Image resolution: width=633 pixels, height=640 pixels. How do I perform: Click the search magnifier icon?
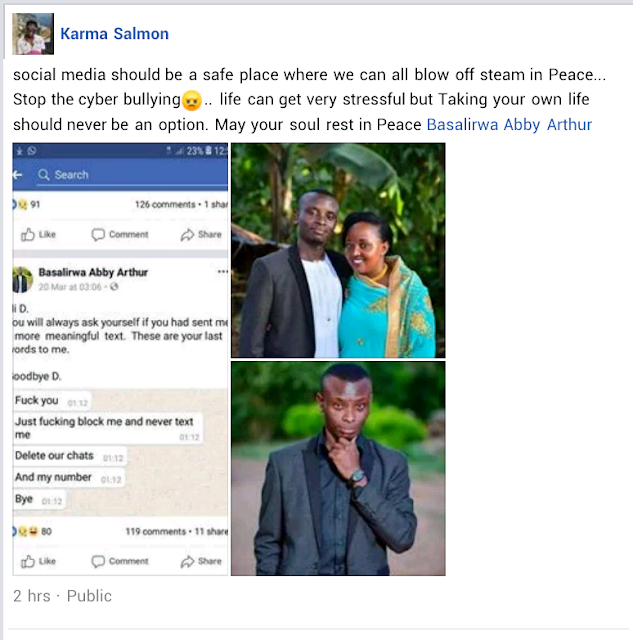point(43,175)
